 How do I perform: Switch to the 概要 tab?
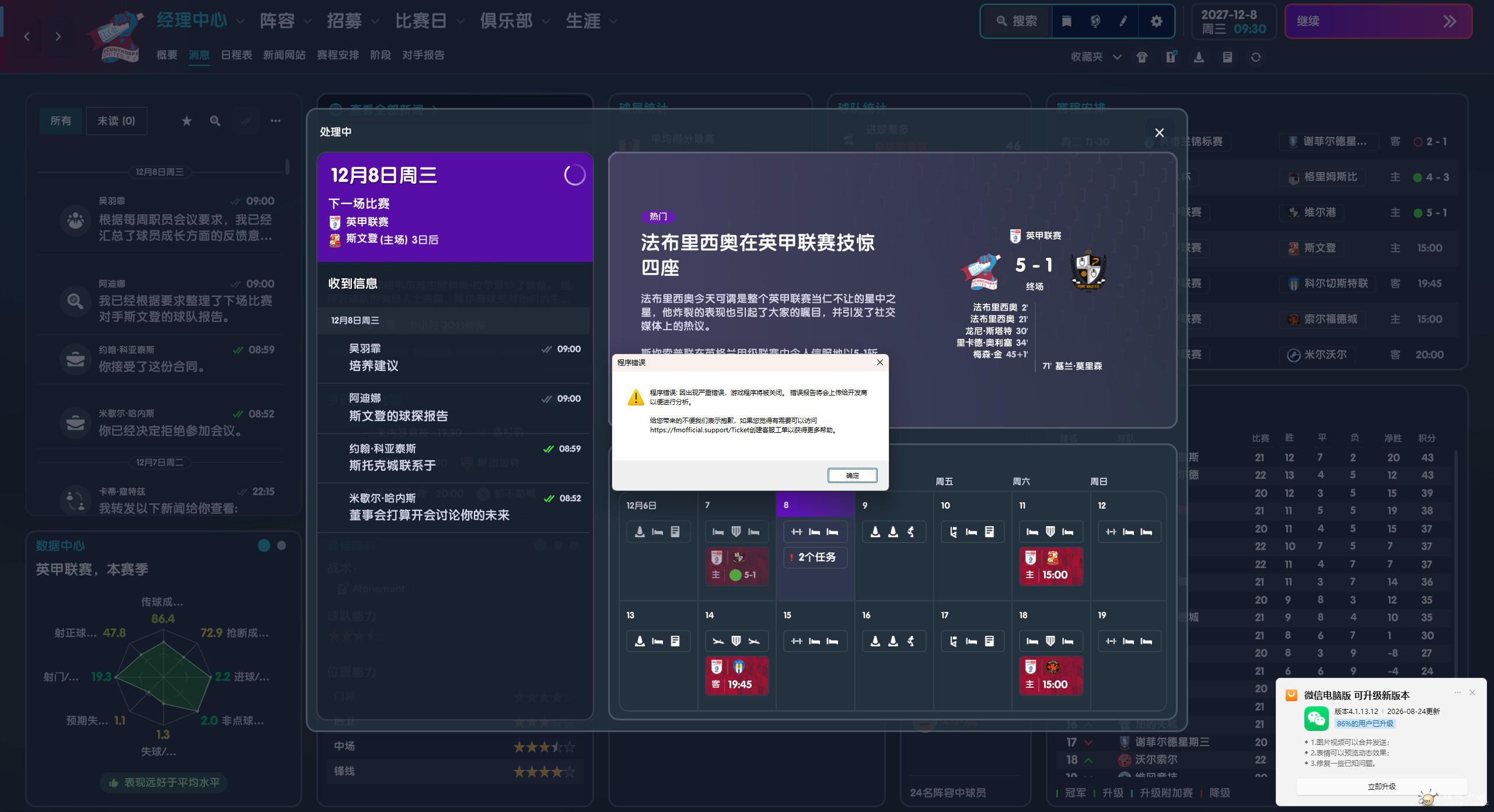click(x=167, y=55)
